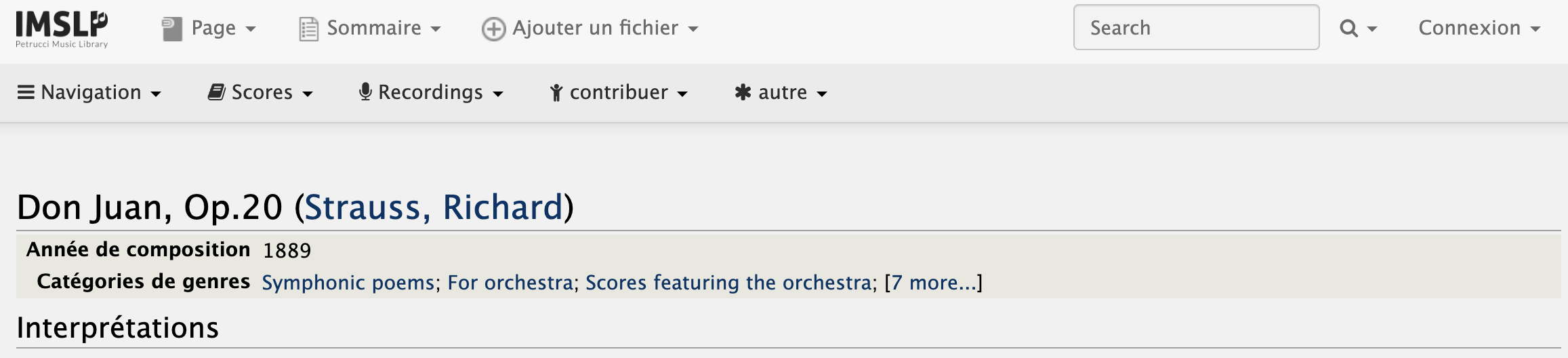The width and height of the screenshot is (1568, 358).
Task: Click the magnifying glass search icon
Action: (1348, 28)
